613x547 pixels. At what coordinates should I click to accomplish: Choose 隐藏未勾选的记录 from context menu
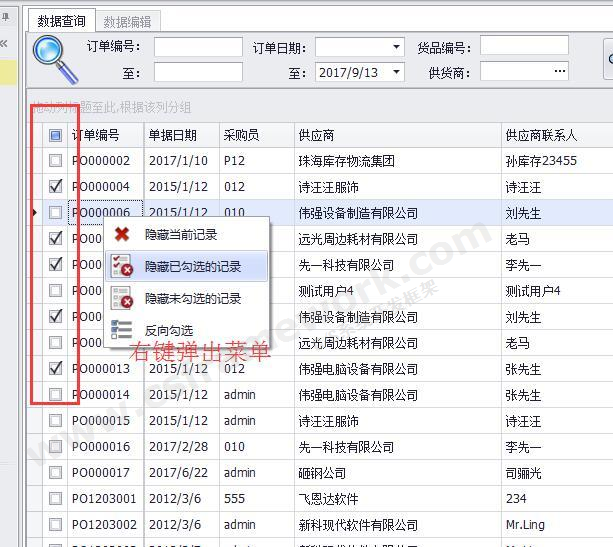[x=193, y=298]
